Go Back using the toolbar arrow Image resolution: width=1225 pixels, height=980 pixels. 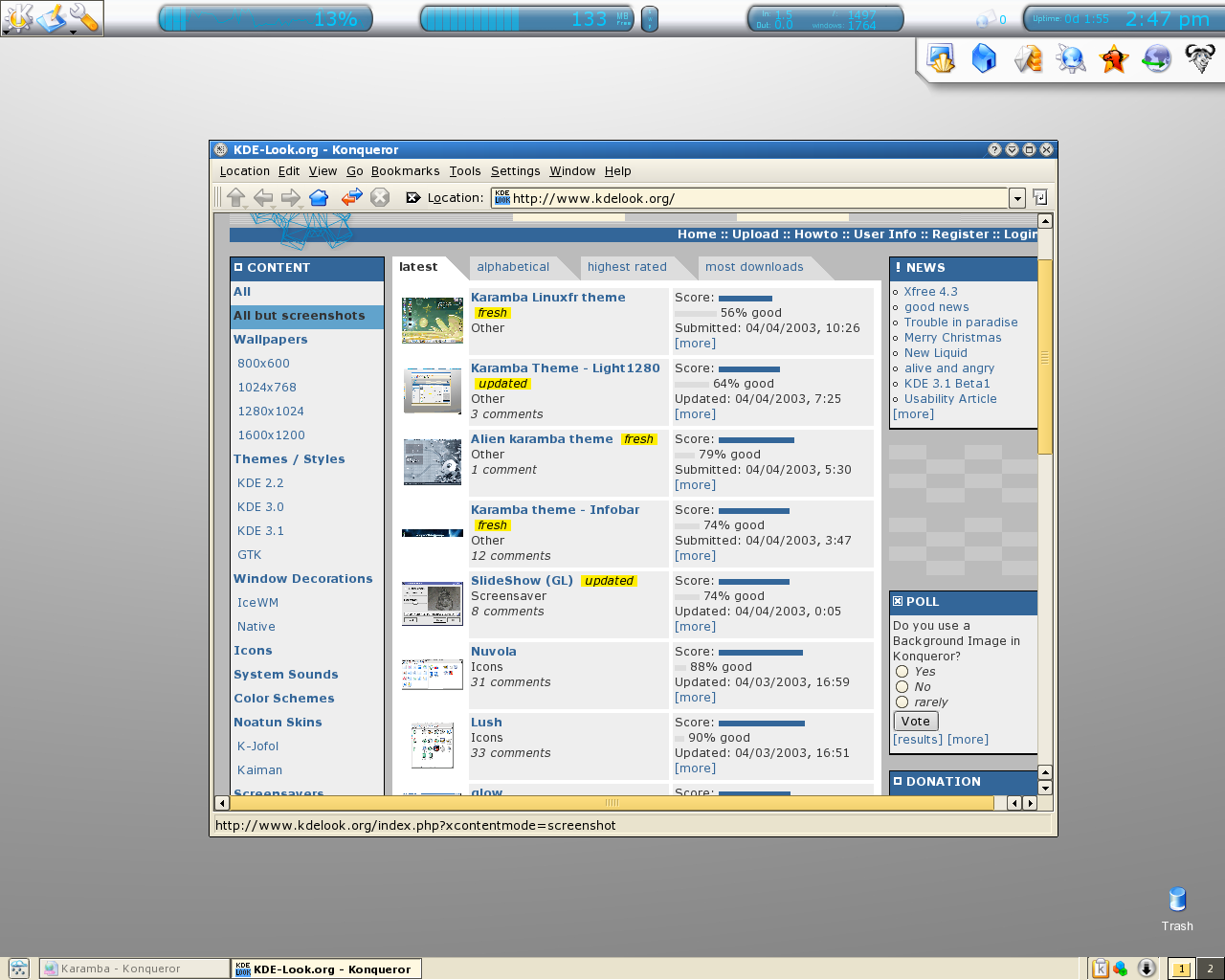coord(263,197)
